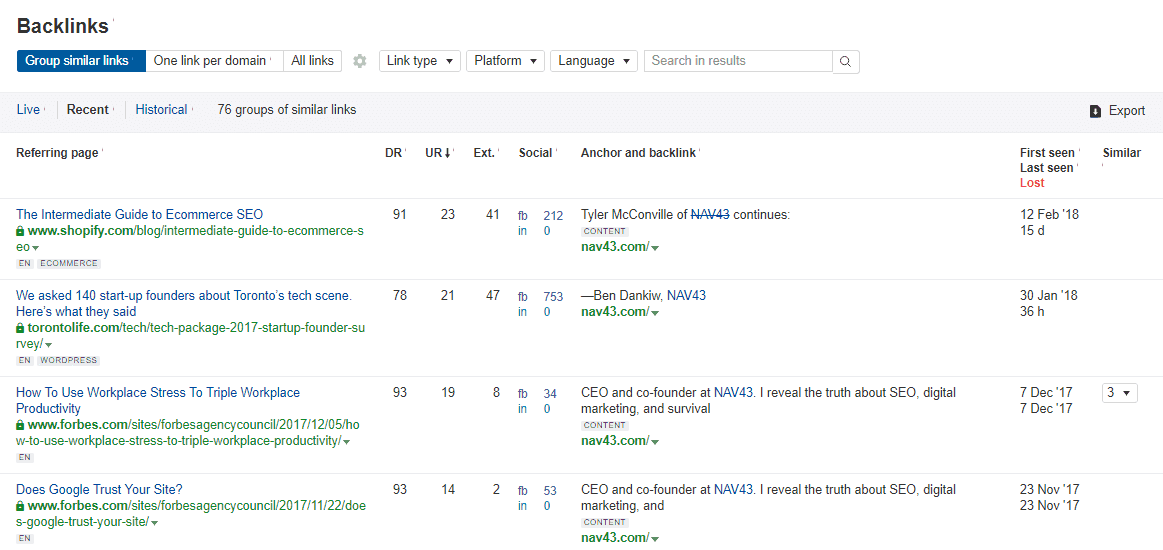Click the Similar column header

[x=1121, y=153]
